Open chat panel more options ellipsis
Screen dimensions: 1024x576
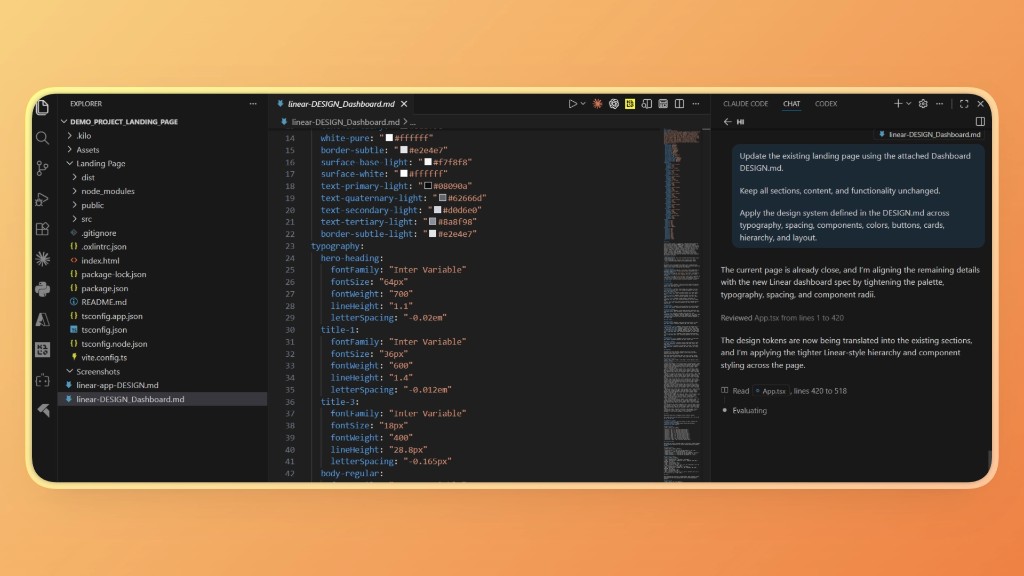coord(940,104)
